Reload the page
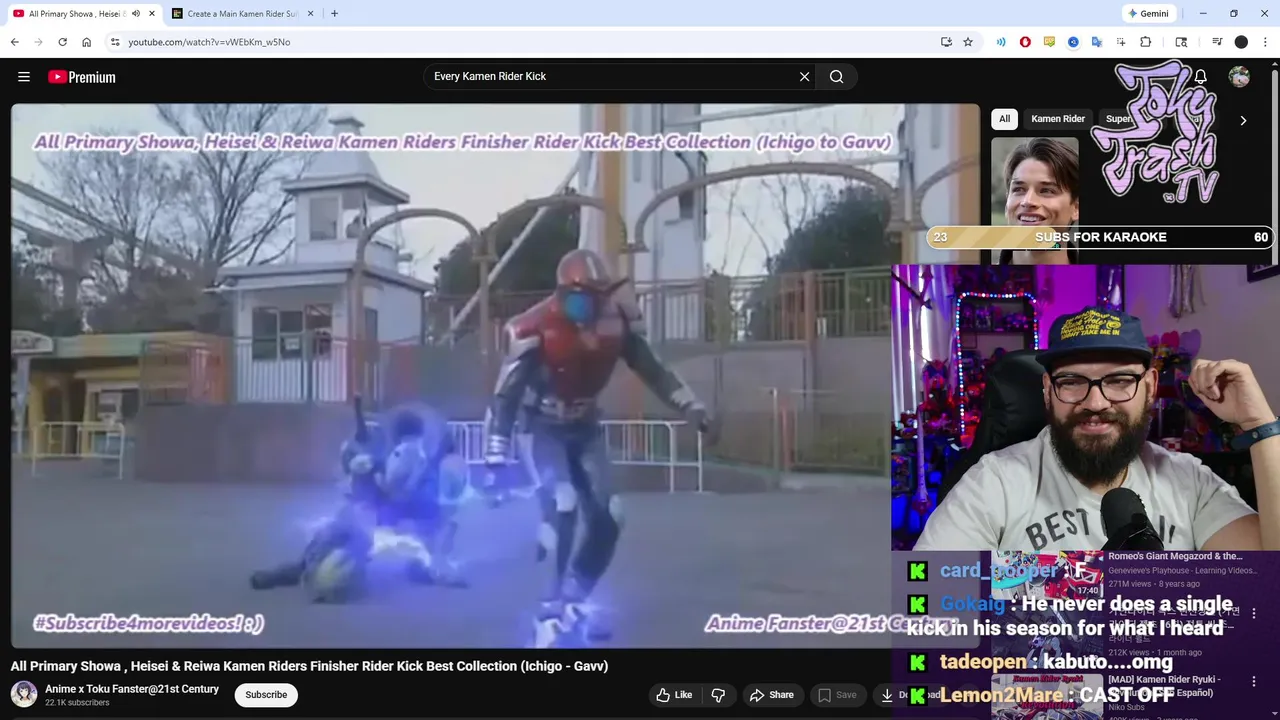The width and height of the screenshot is (1280, 720). (x=62, y=42)
